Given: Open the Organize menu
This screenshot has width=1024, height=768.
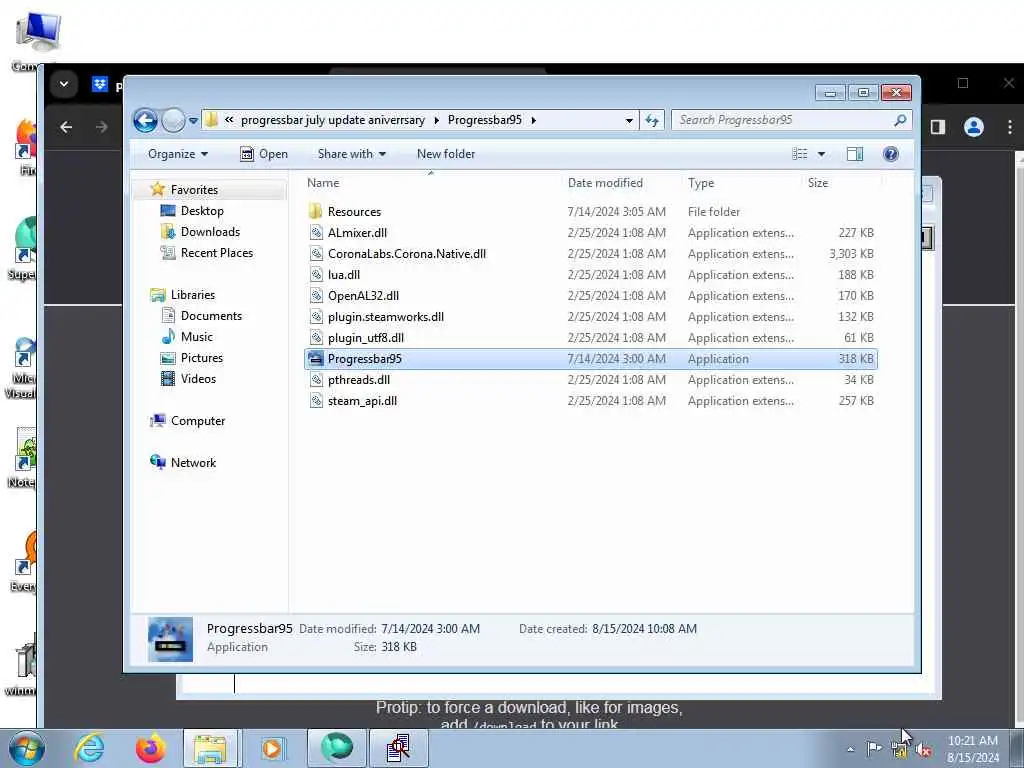Looking at the screenshot, I should coord(178,154).
